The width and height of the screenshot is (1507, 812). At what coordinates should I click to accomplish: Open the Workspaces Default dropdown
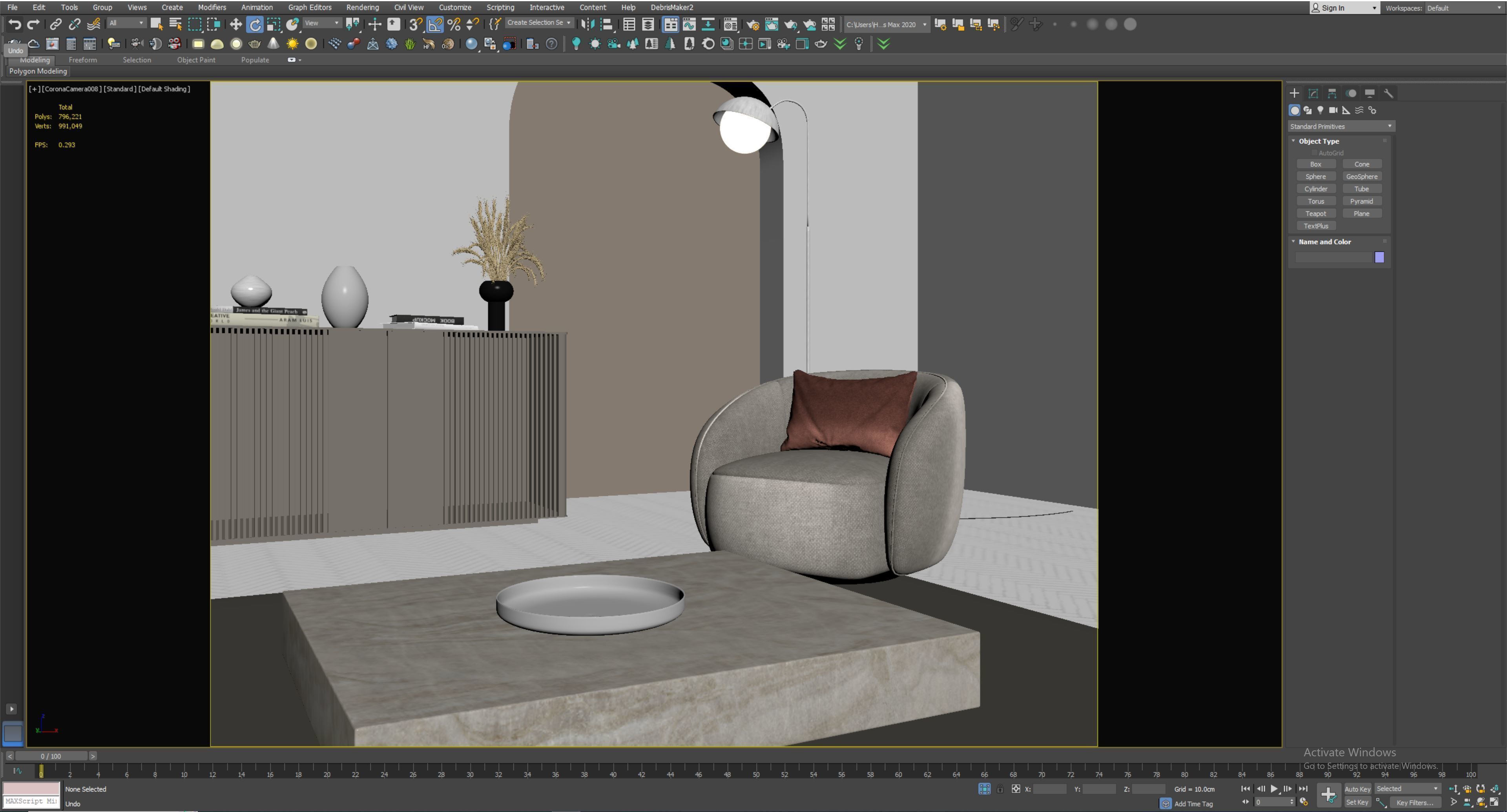tap(1465, 7)
